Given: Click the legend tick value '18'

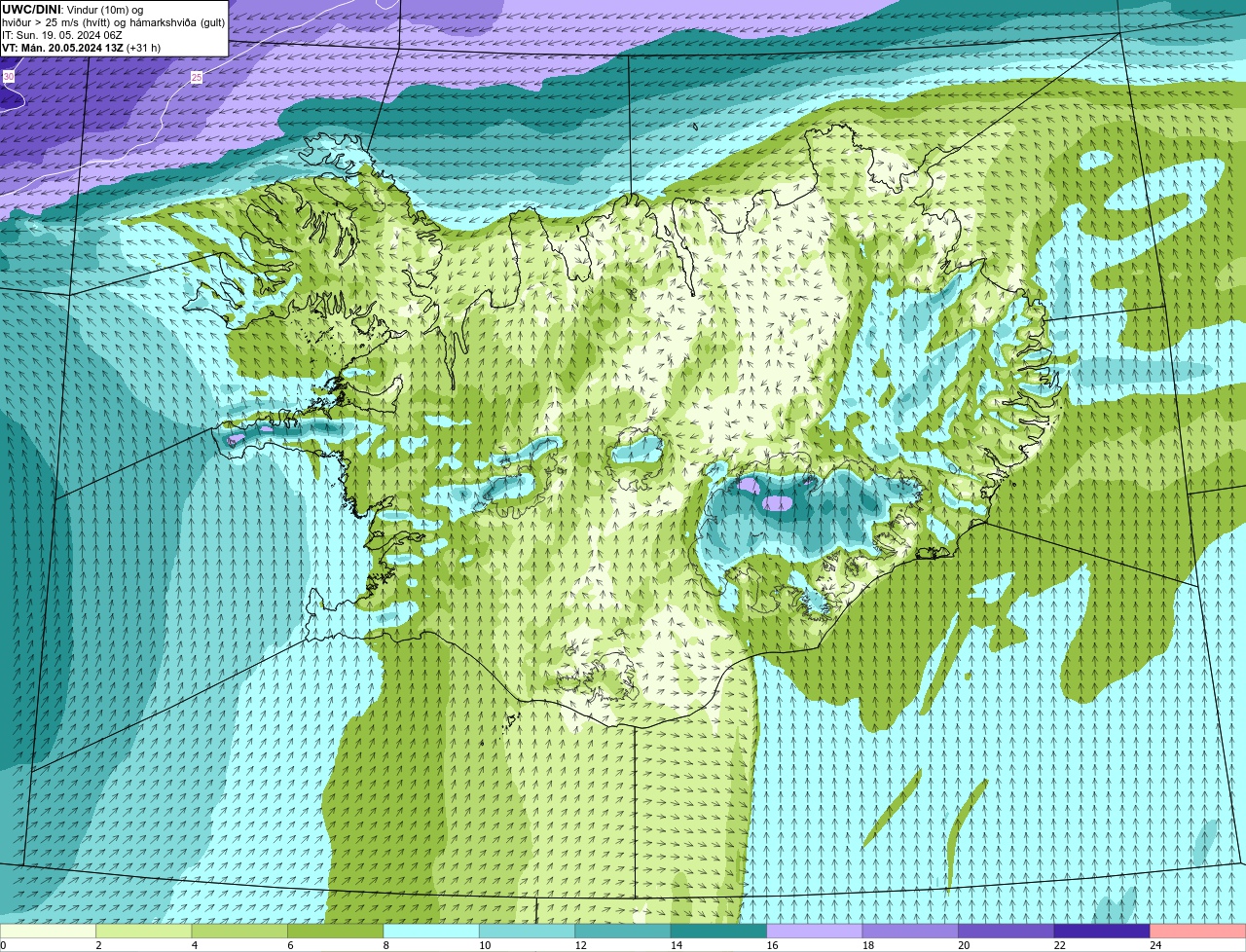Looking at the screenshot, I should tap(867, 945).
